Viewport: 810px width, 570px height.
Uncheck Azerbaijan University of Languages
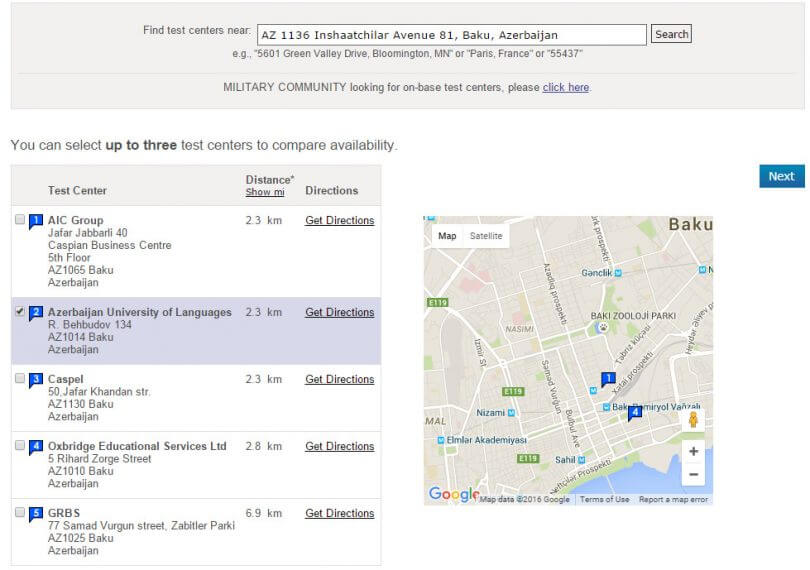pos(20,312)
